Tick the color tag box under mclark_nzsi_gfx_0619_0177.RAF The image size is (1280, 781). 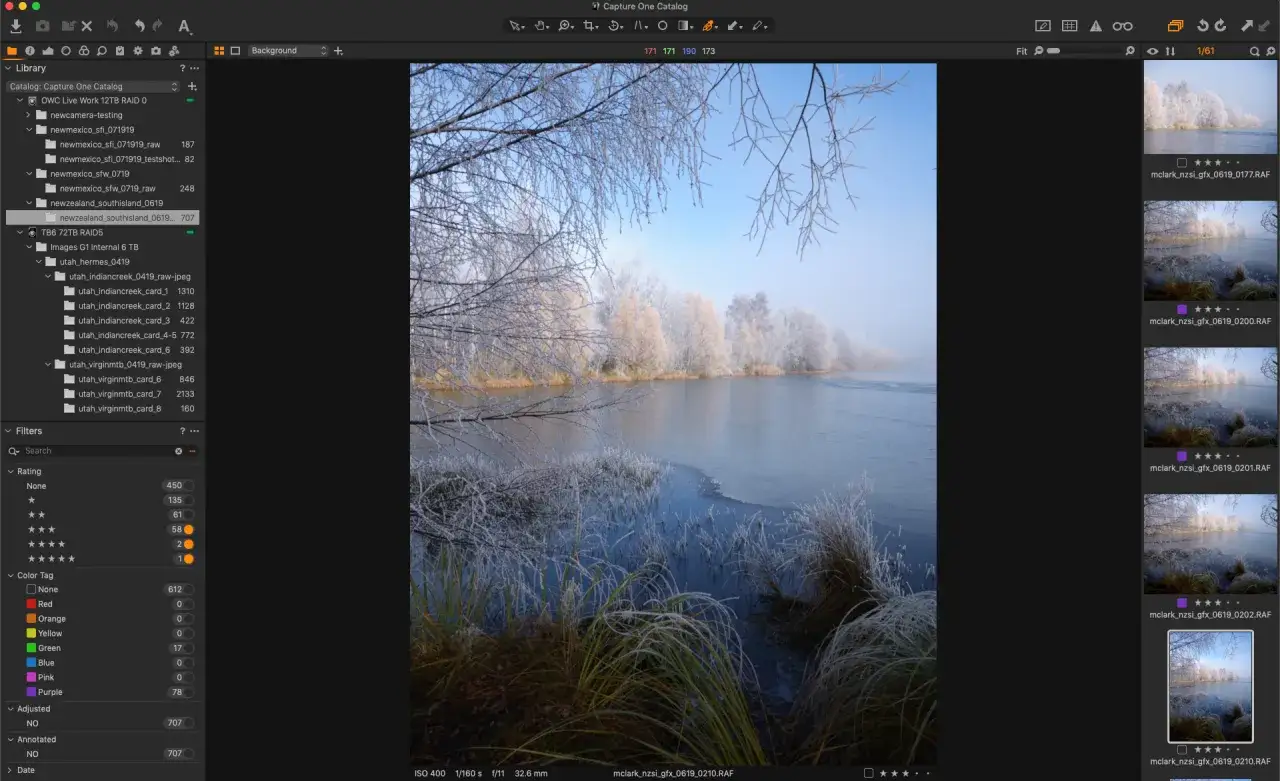click(1182, 162)
